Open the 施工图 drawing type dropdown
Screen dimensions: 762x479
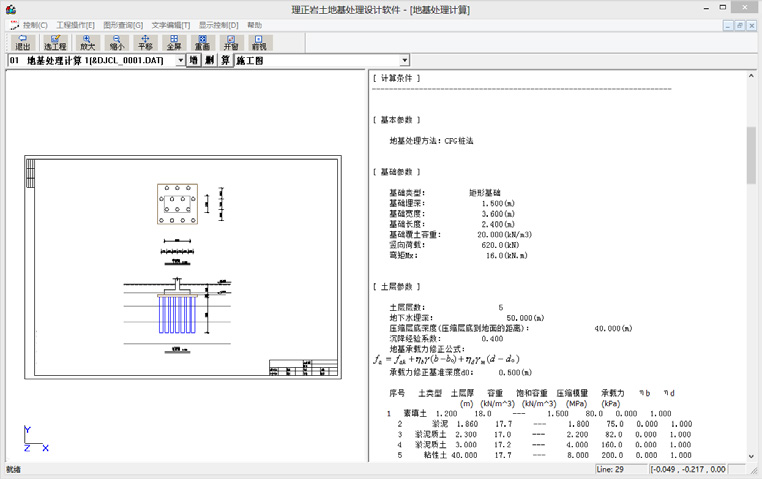tap(404, 61)
